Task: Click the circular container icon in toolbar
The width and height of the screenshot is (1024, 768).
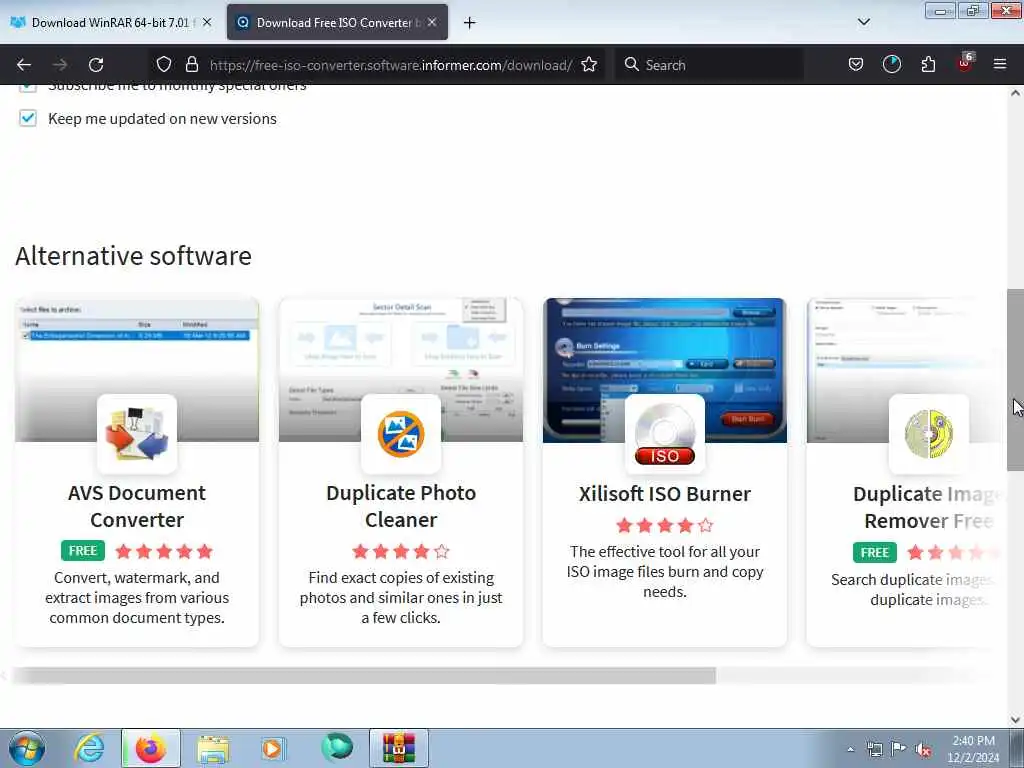Action: 891,65
